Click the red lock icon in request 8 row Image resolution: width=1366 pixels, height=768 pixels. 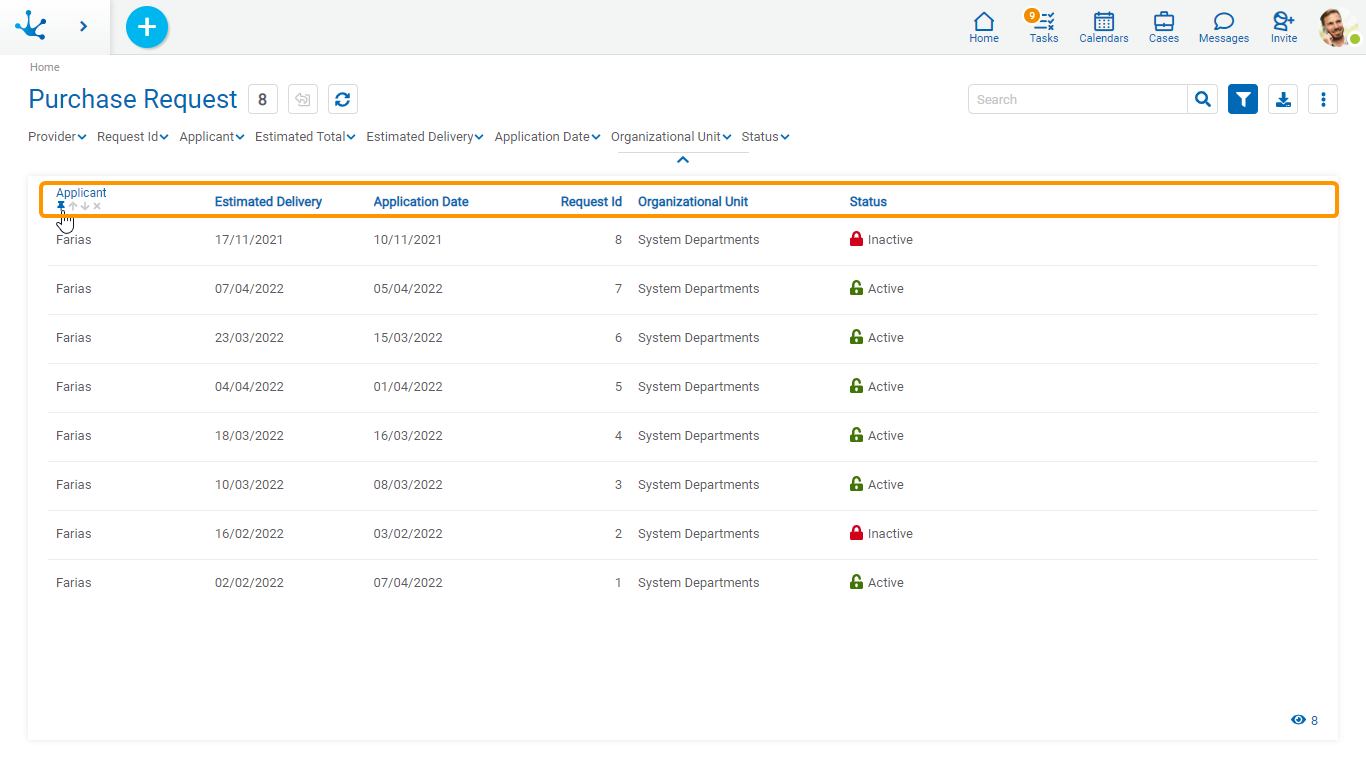(x=856, y=239)
